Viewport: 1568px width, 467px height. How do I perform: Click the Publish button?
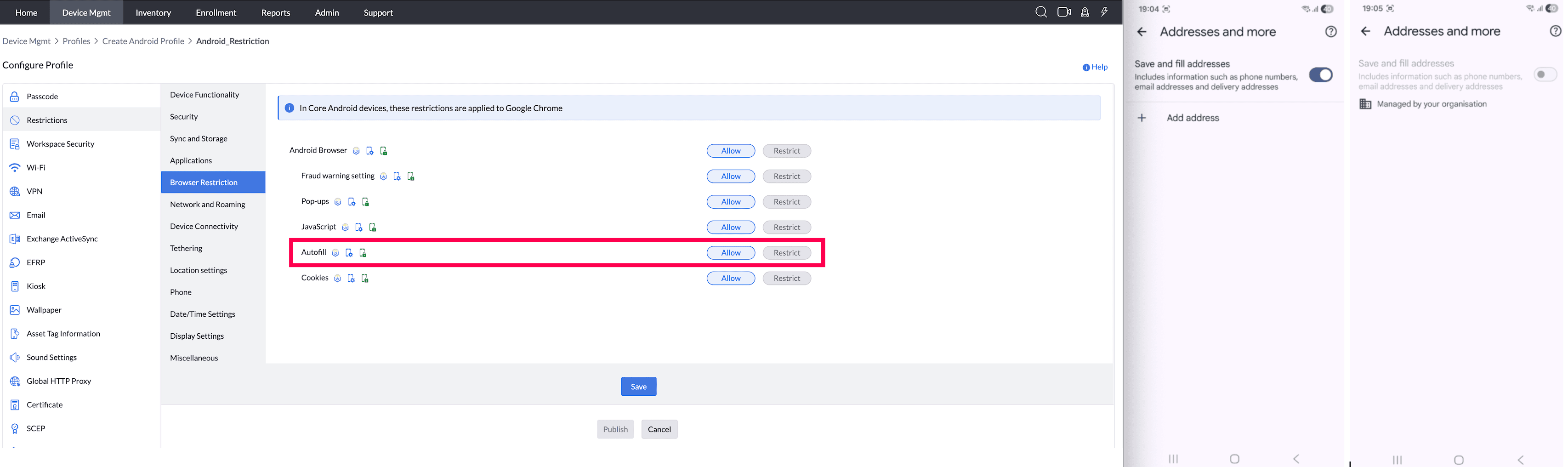(615, 429)
